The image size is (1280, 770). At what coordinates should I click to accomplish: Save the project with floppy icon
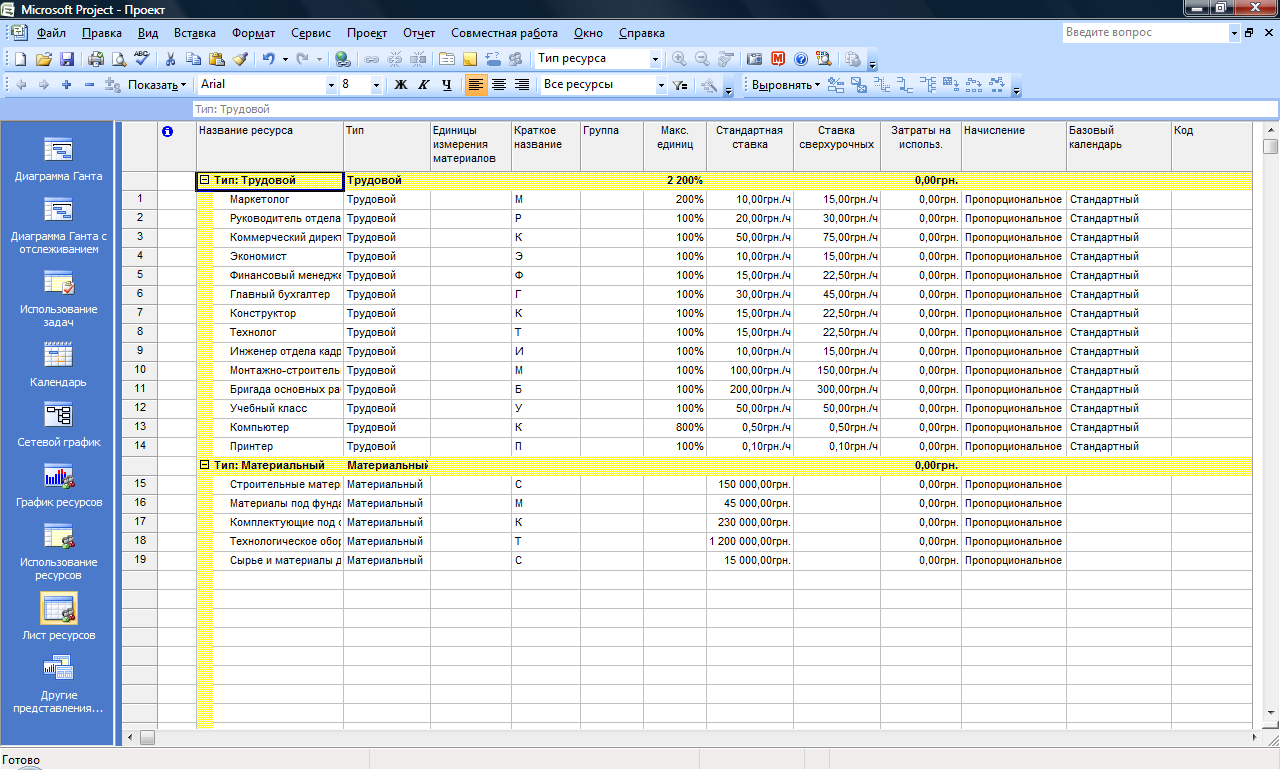(67, 59)
